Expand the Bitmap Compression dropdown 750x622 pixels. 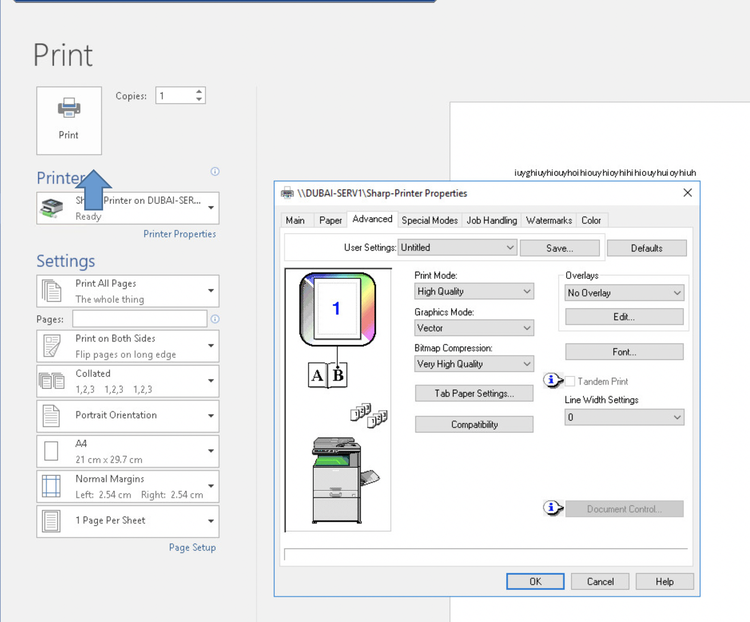pyautogui.click(x=475, y=364)
